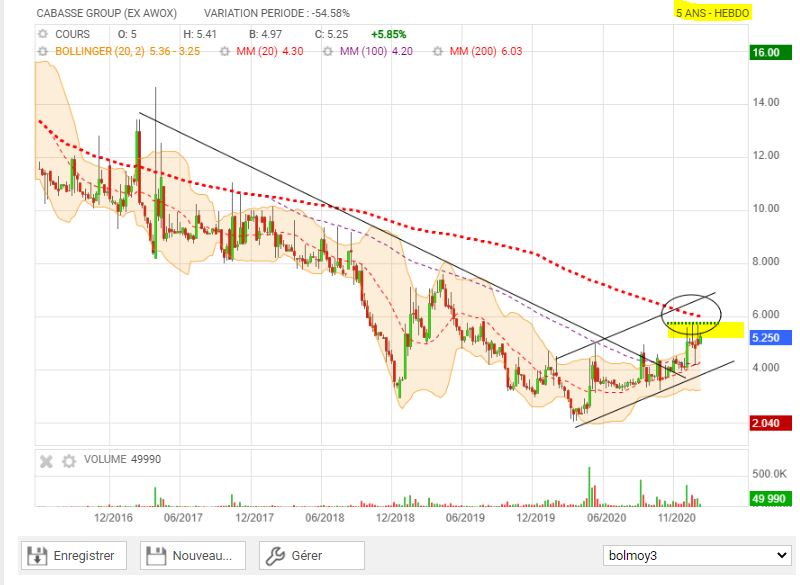Click the Enregistrer save button

coord(74,555)
